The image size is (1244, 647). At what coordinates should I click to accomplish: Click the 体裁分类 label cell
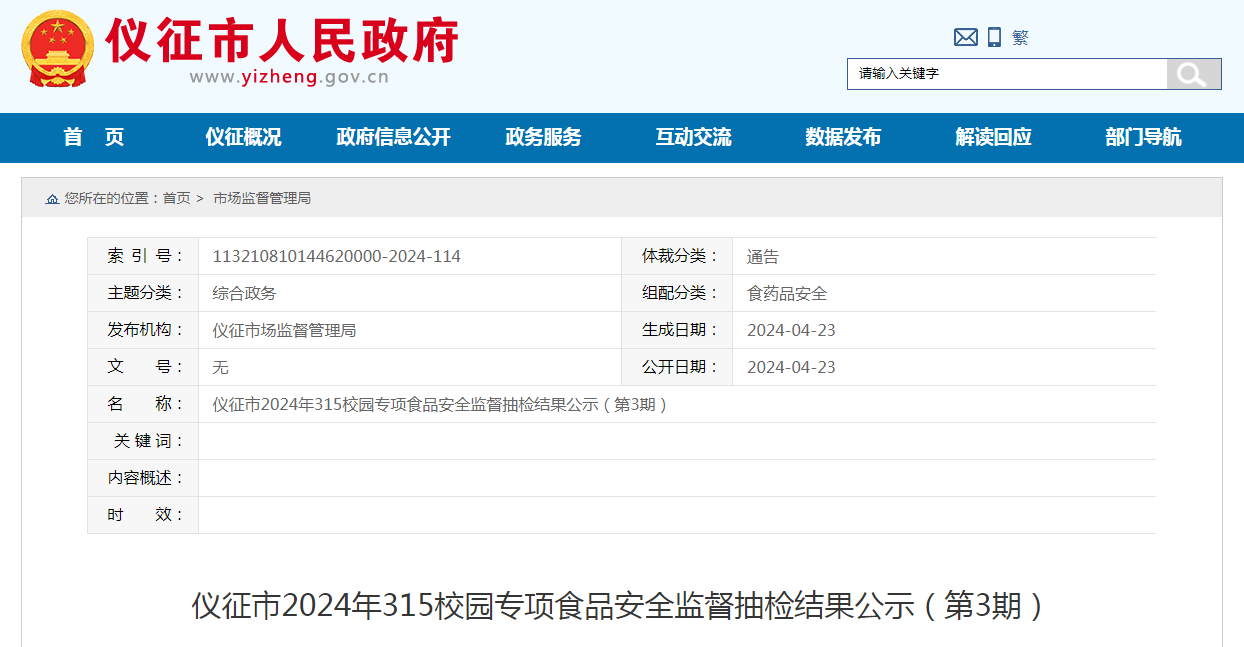pos(677,256)
